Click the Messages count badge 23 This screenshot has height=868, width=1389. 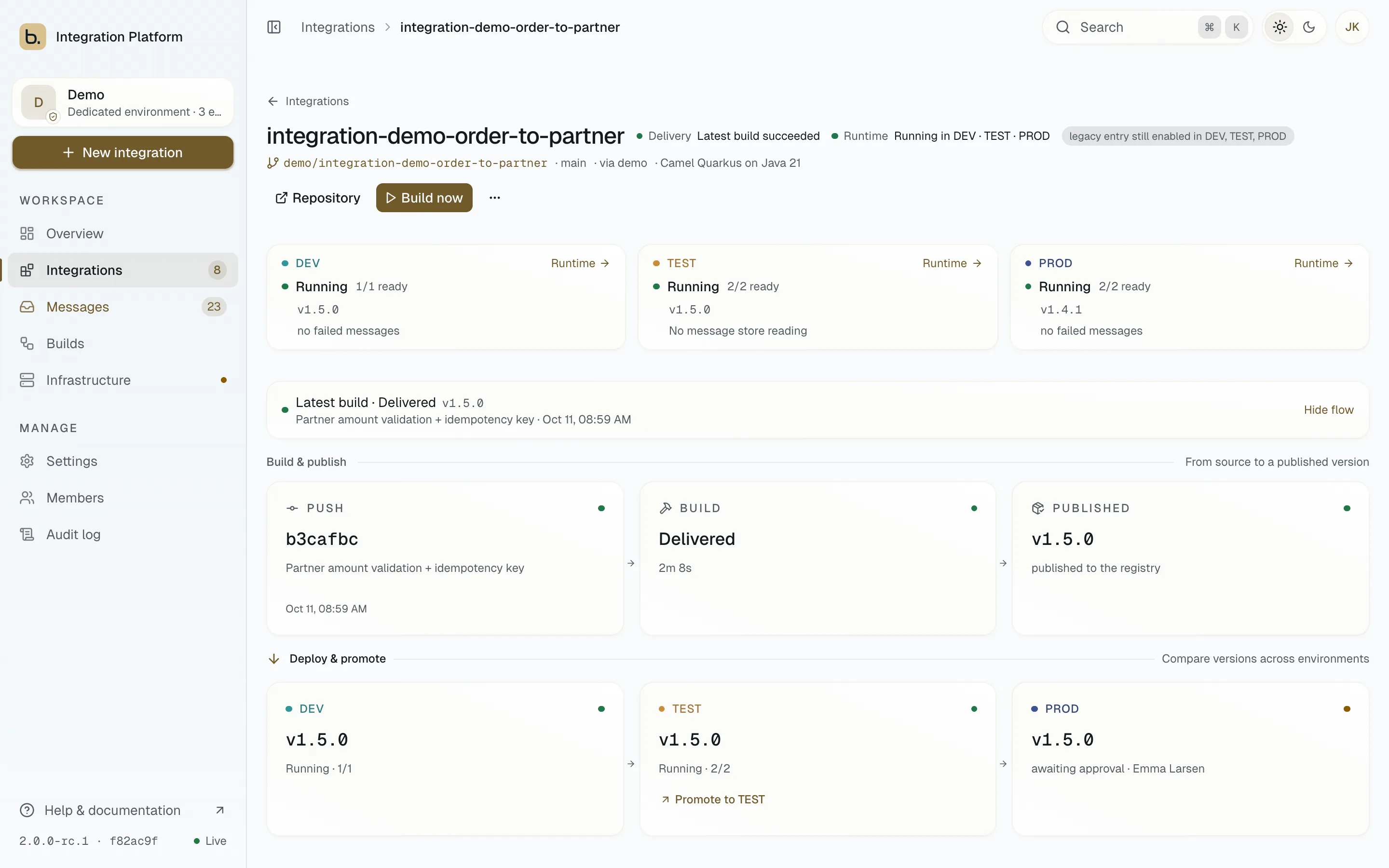[214, 307]
